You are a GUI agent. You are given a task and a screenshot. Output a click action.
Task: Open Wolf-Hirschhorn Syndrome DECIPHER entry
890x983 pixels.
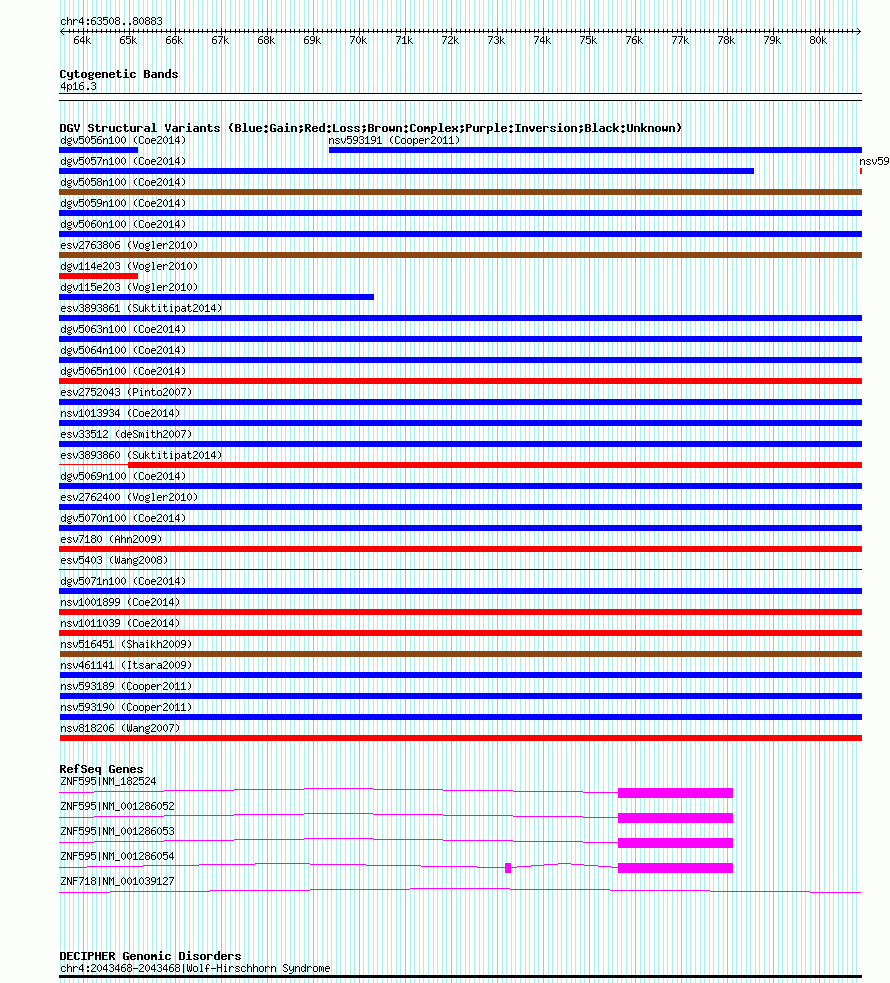[x=195, y=969]
